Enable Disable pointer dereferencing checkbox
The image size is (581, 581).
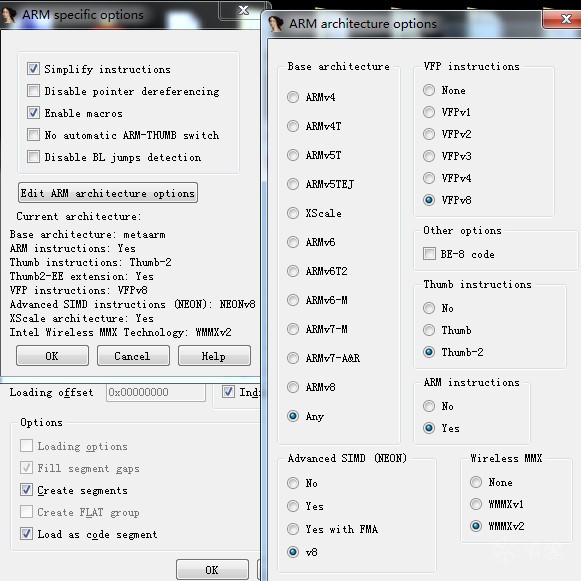point(33,90)
